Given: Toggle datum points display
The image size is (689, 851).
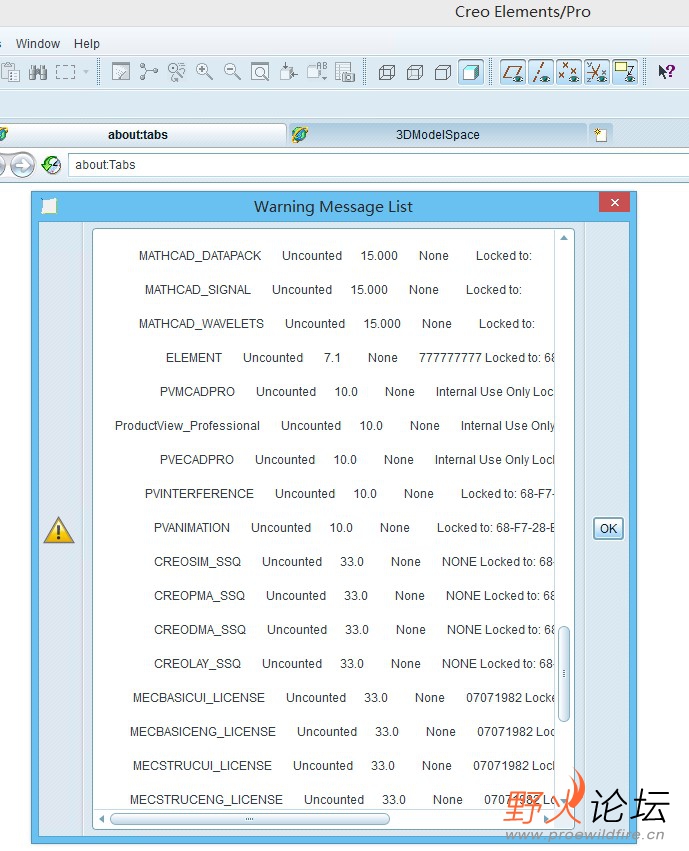Looking at the screenshot, I should (x=569, y=72).
